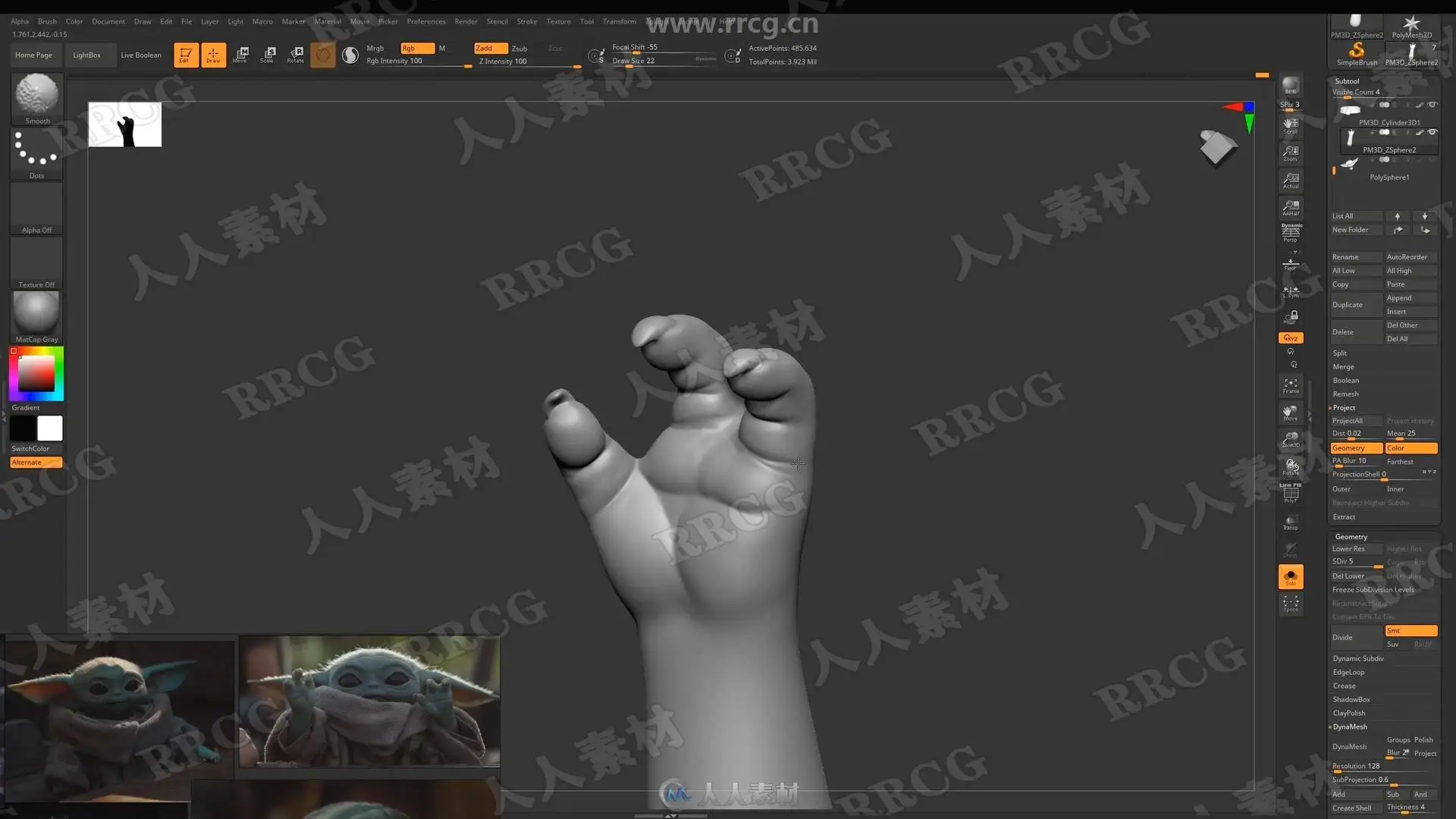The image size is (1456, 819).
Task: Click the Floor grid icon
Action: (1291, 264)
